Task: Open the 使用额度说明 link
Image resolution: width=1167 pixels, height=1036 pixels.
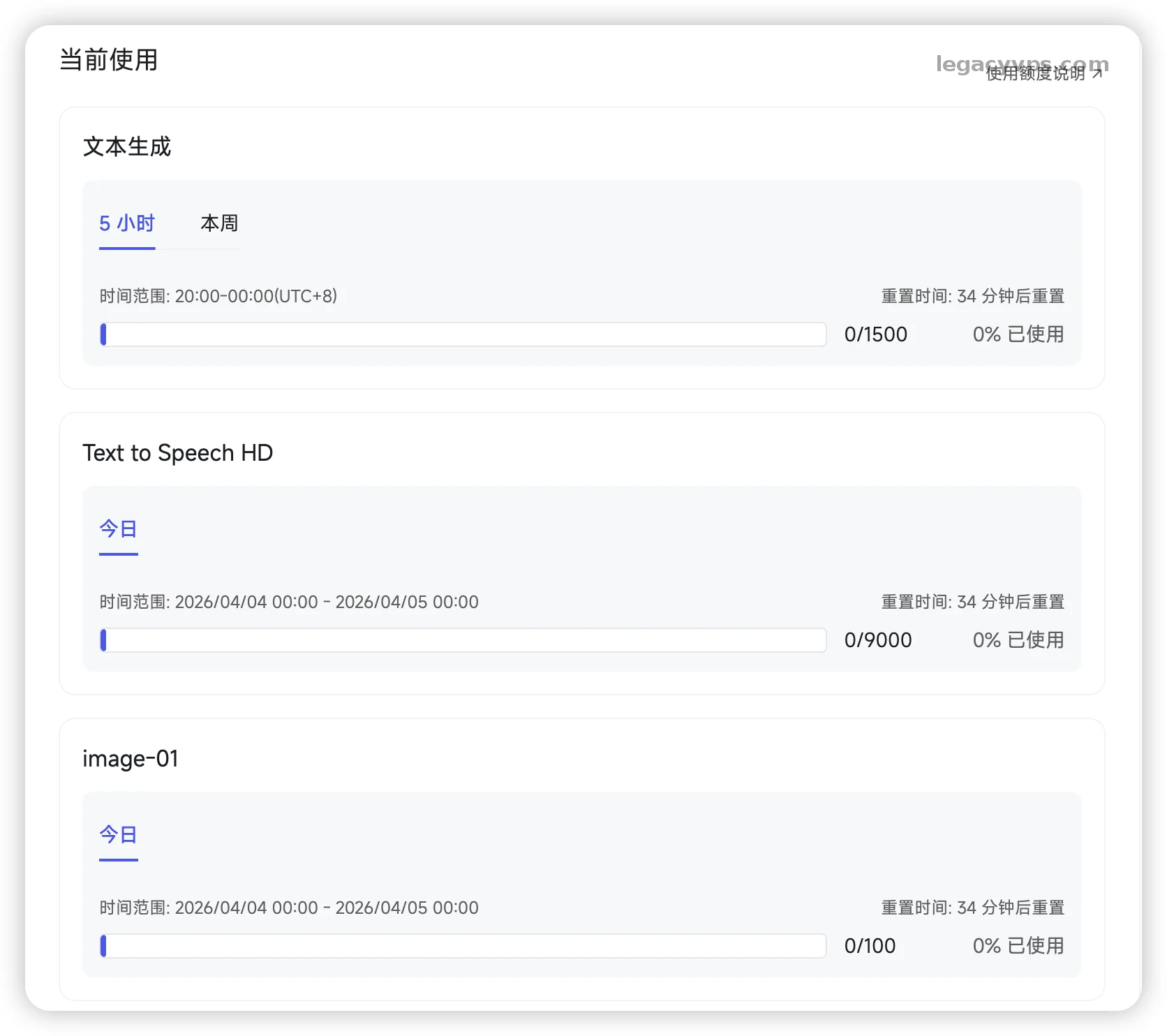Action: 1035,73
